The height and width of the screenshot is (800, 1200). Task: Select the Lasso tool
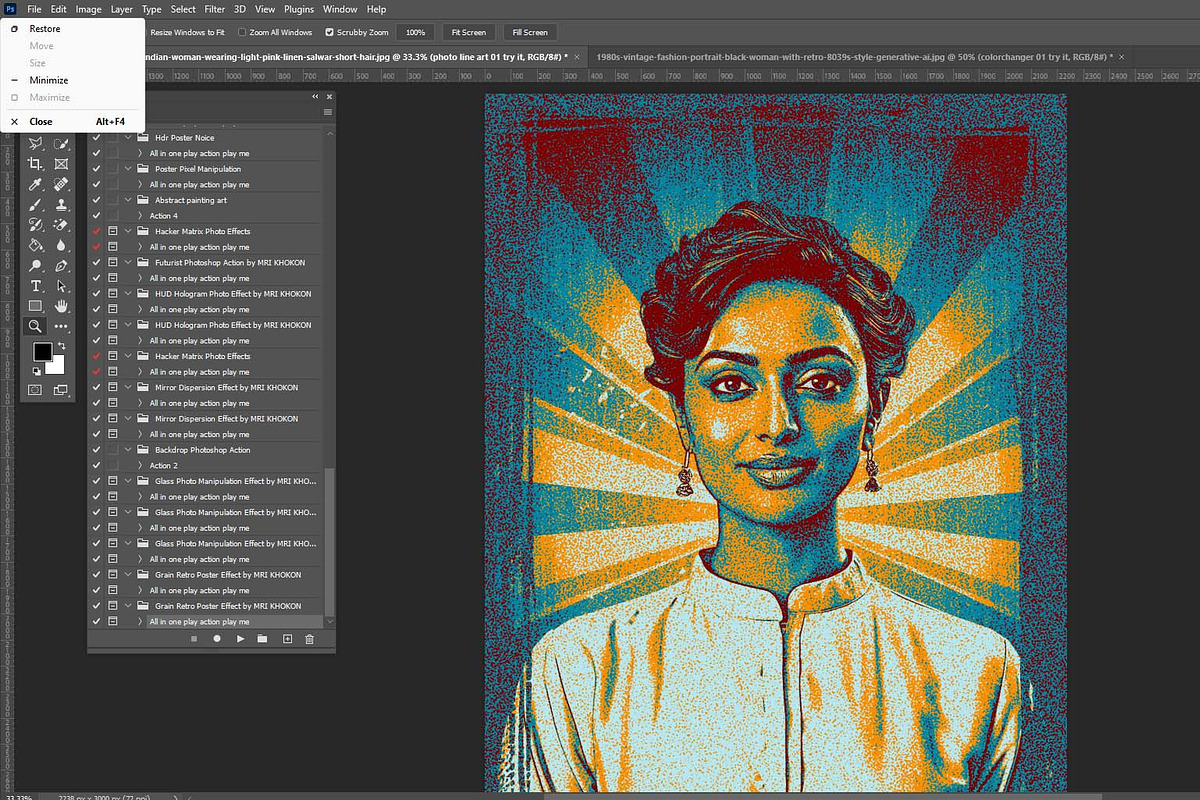tap(35, 144)
